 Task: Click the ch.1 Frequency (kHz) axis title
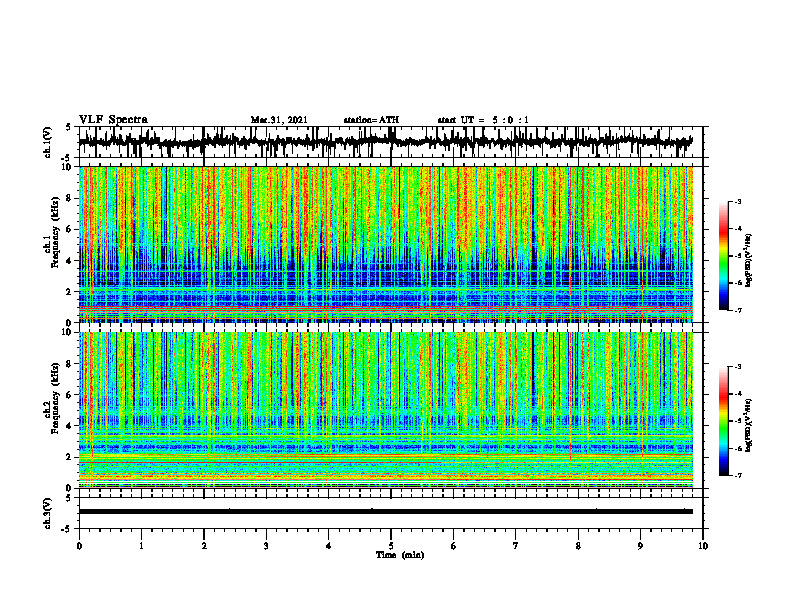(x=51, y=234)
